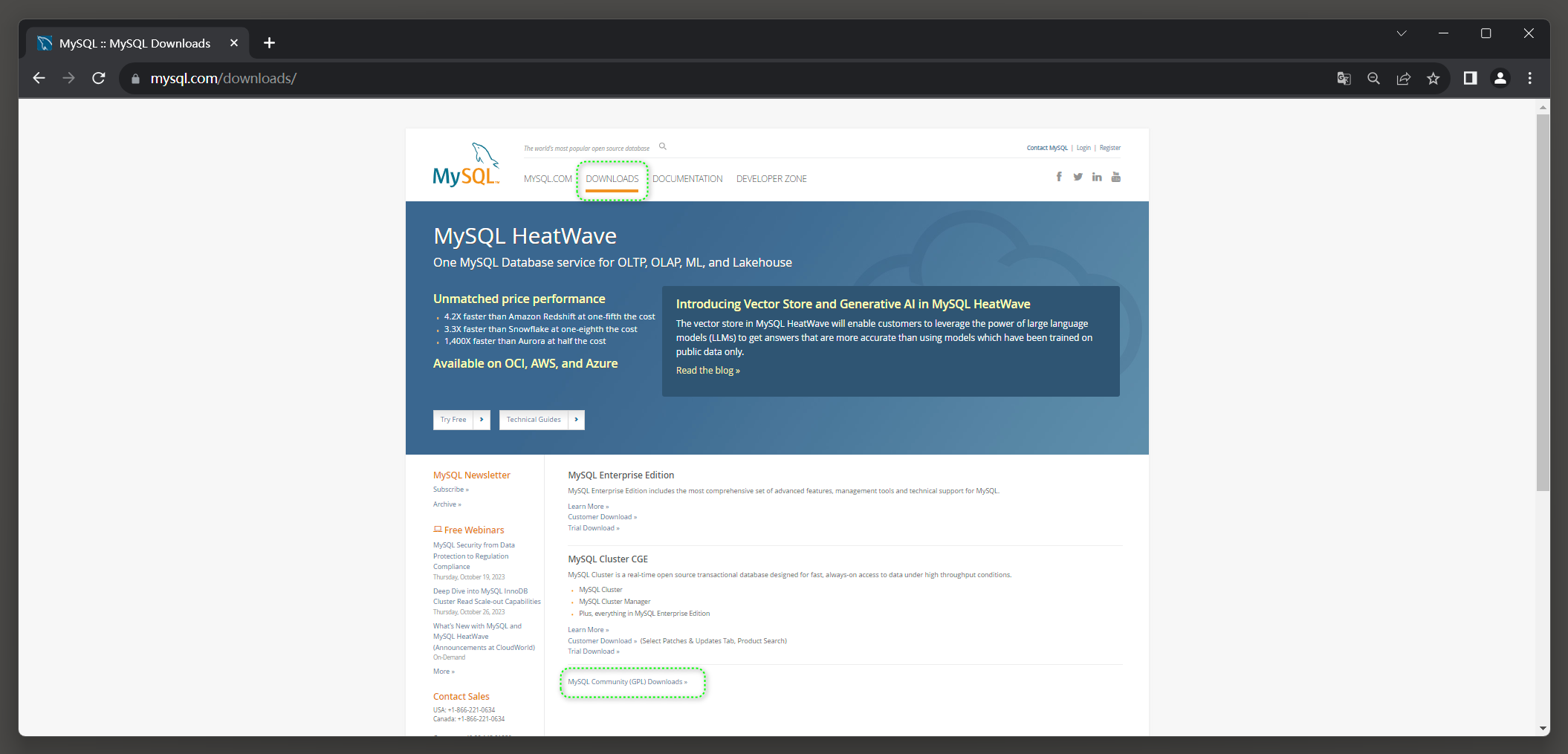Screen dimensions: 1568x754
Task: Select the DOWNLOADS menu item
Action: (x=612, y=179)
